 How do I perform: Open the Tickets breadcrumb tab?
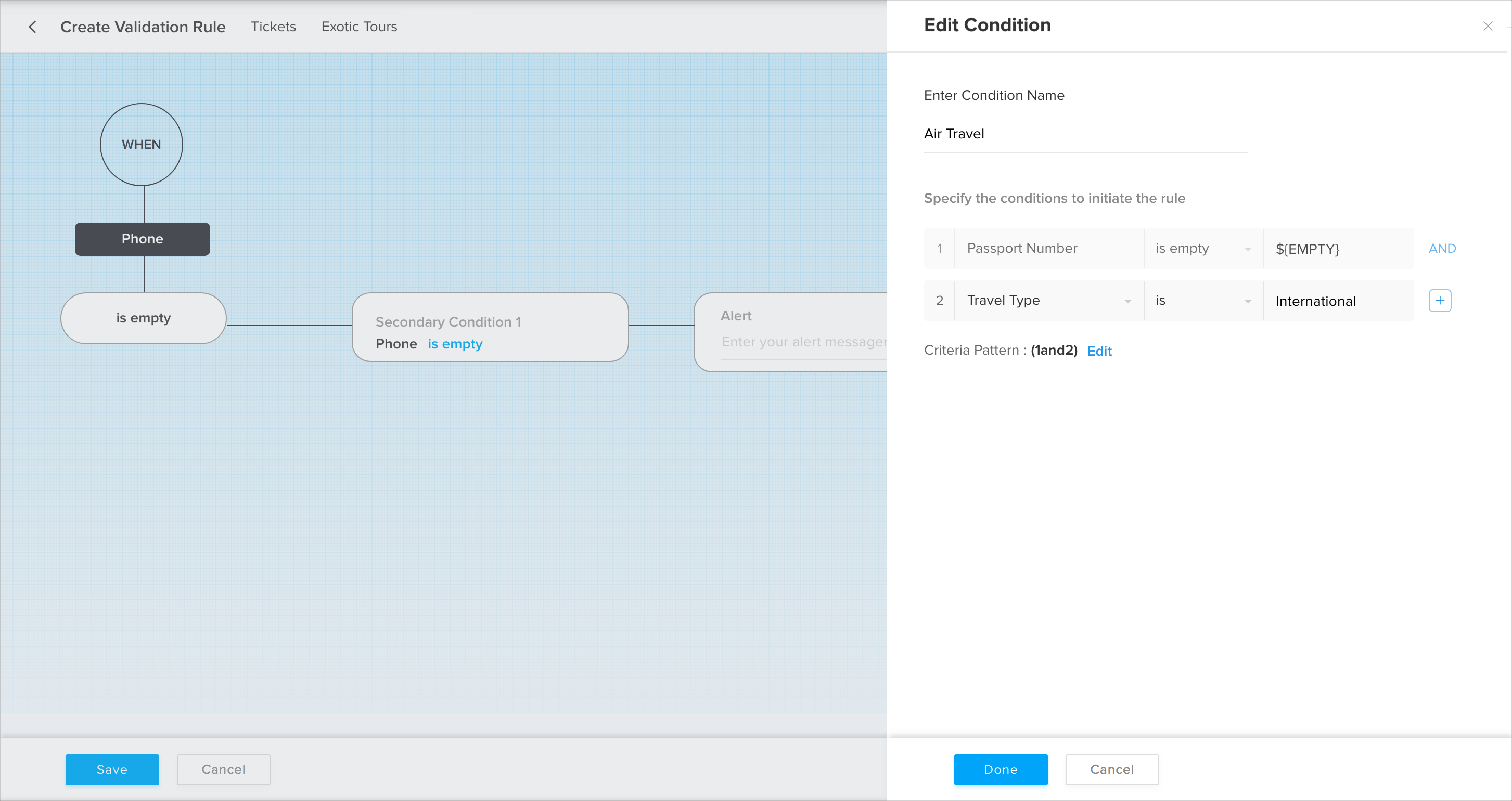pos(274,27)
